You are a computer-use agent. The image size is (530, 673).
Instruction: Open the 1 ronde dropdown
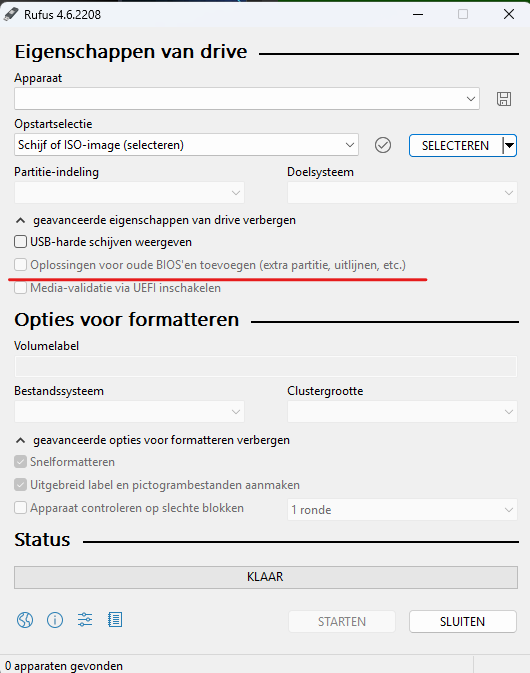402,509
